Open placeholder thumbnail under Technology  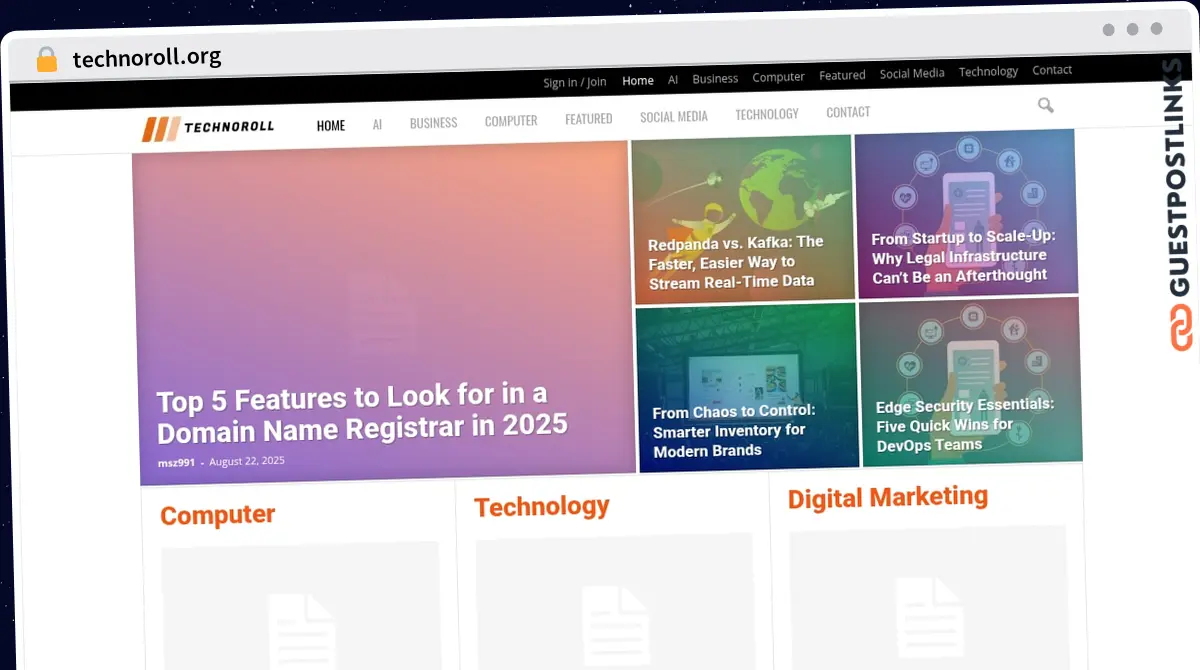point(615,602)
